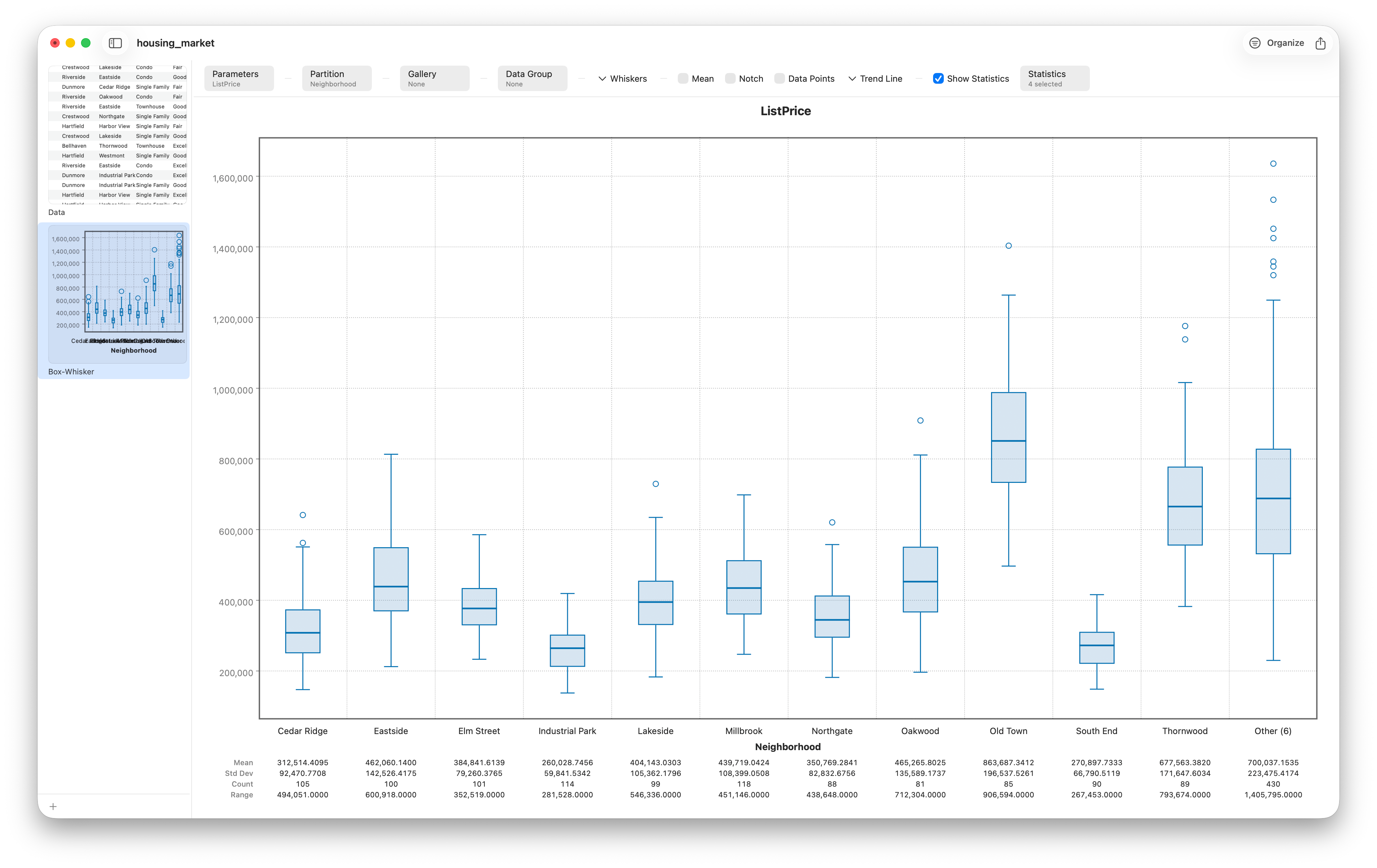Select the Data table thumbnail
The height and width of the screenshot is (868, 1377).
pos(117,135)
